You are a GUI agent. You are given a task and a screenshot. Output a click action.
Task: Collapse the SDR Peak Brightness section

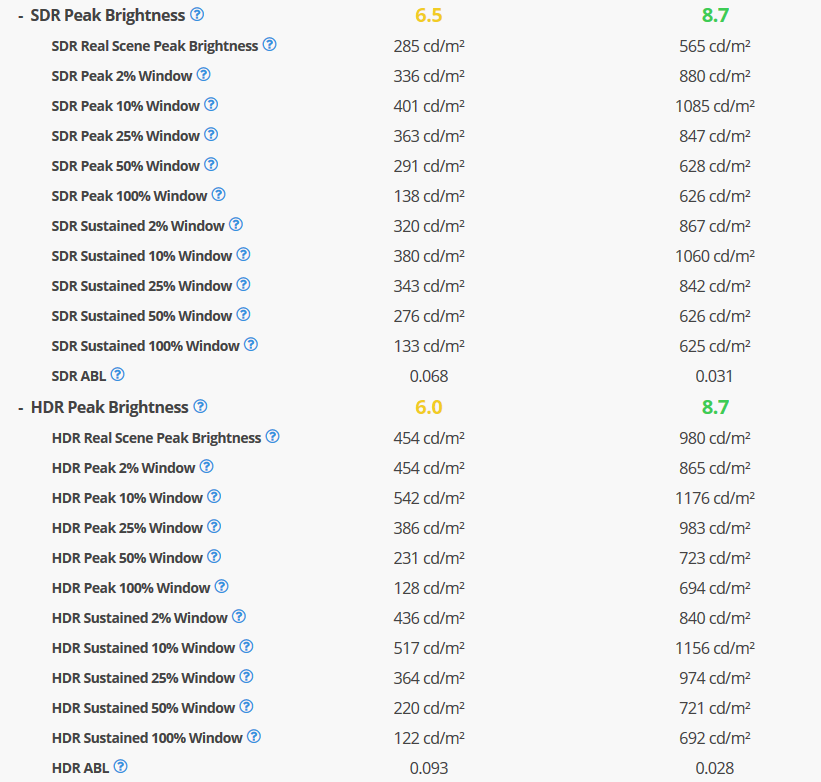(x=20, y=16)
